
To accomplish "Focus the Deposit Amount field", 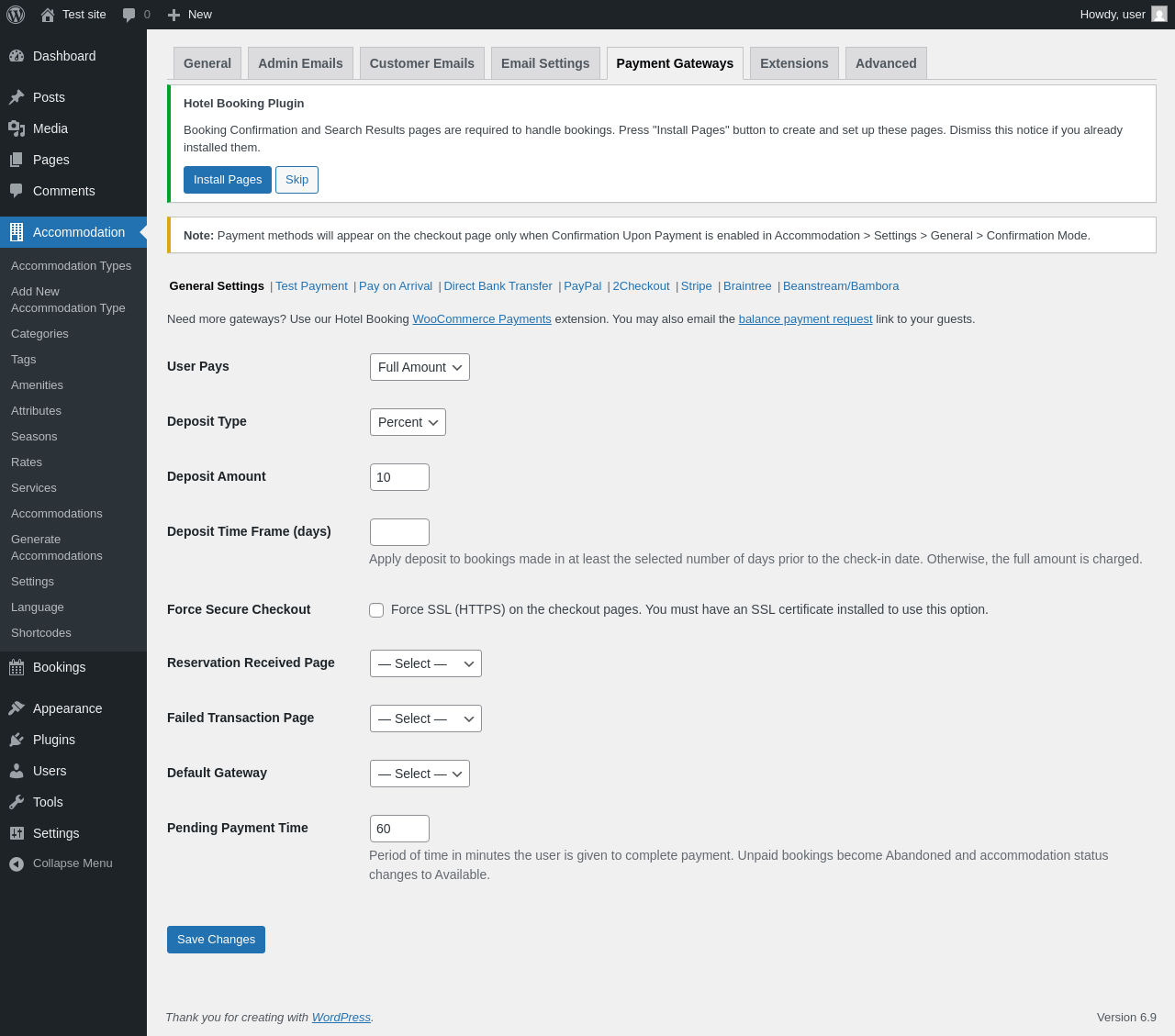I will tap(399, 477).
